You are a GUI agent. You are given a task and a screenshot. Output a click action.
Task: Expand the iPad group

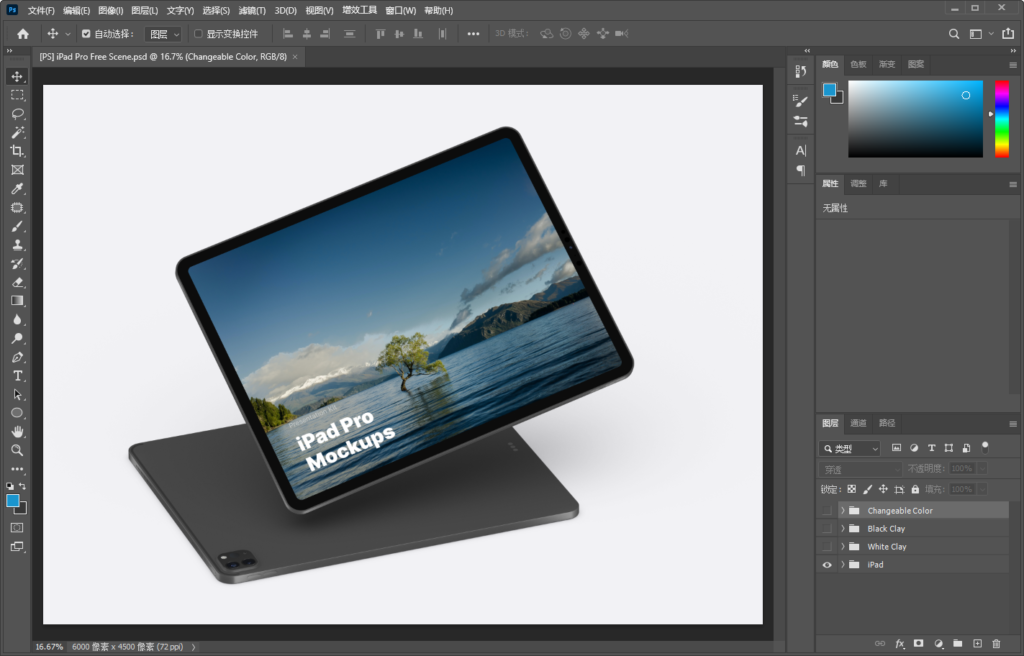(x=842, y=565)
